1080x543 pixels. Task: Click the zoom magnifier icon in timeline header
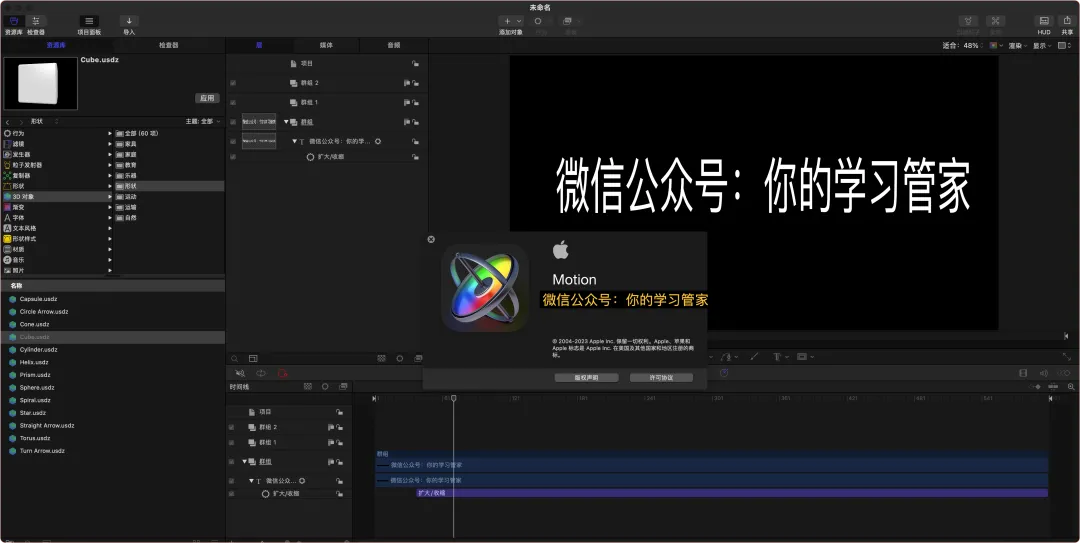(x=1070, y=387)
